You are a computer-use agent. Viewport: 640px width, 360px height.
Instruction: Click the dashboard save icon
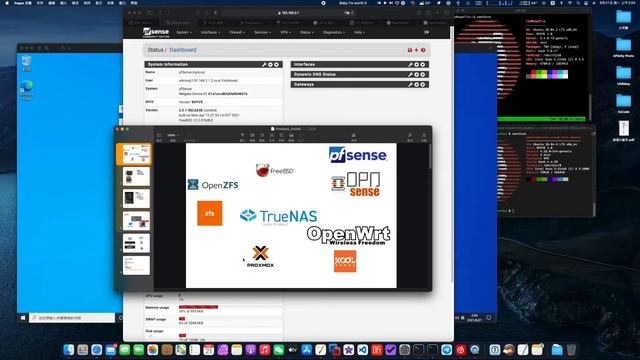pyautogui.click(x=410, y=50)
